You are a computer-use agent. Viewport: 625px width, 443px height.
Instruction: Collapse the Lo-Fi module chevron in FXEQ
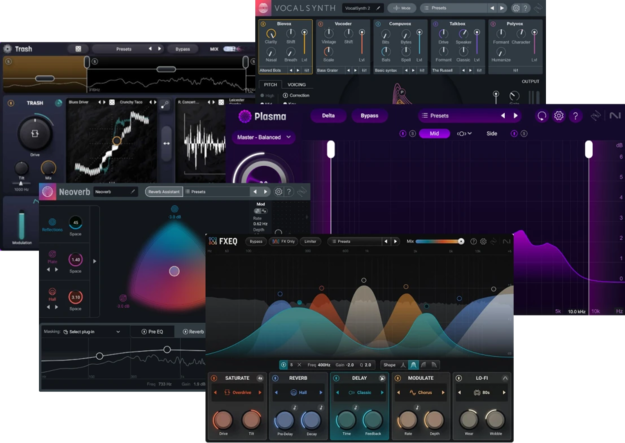505,378
